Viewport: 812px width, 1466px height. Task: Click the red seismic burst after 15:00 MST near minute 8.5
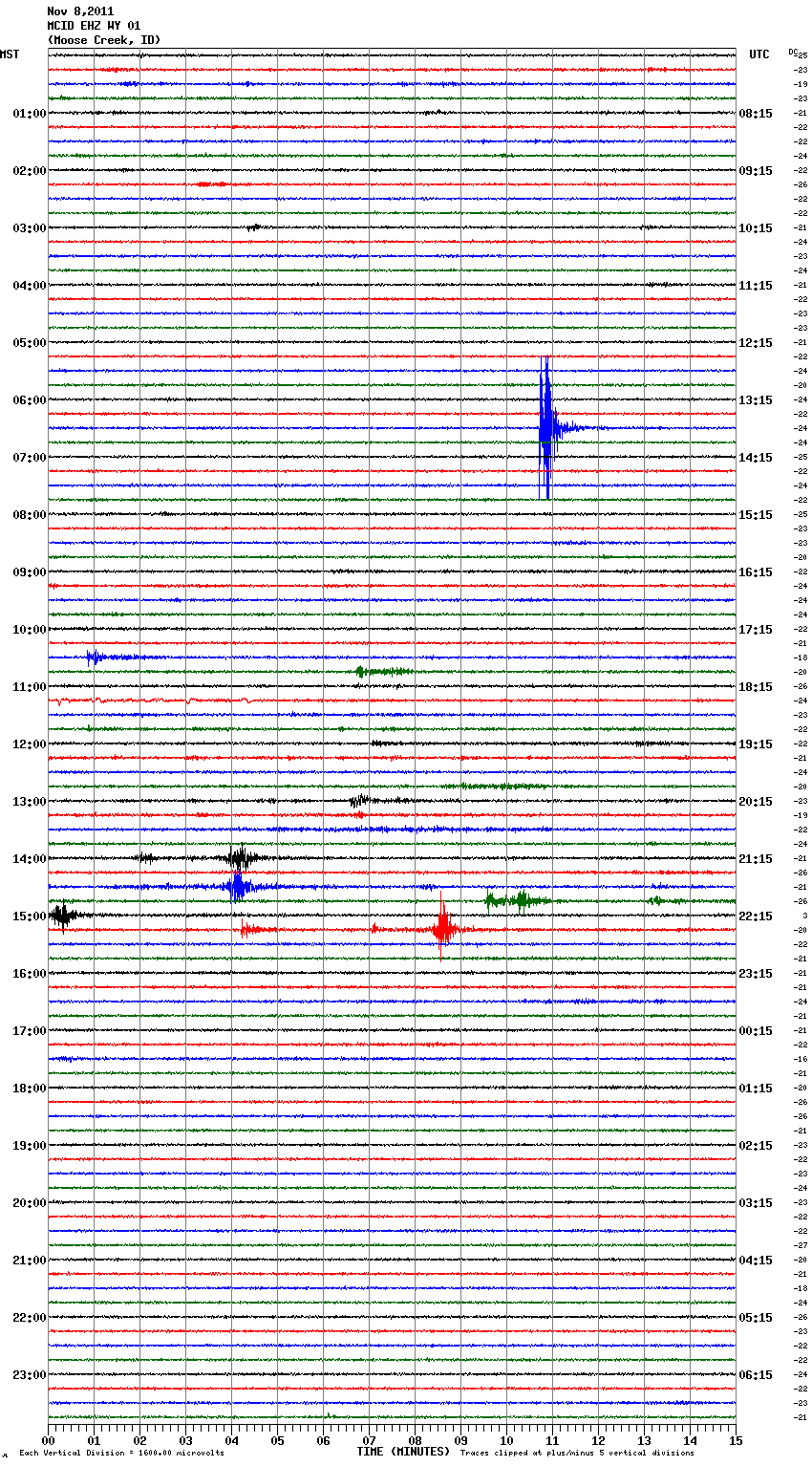pos(444,928)
